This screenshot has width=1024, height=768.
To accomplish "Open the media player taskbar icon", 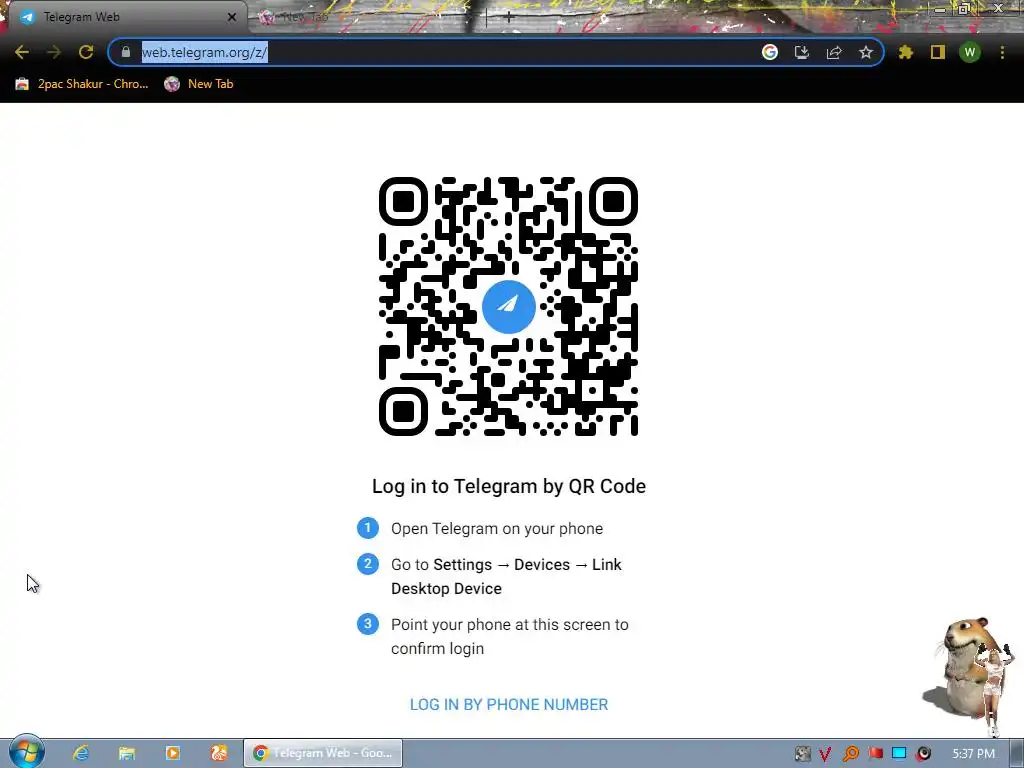I will (172, 753).
